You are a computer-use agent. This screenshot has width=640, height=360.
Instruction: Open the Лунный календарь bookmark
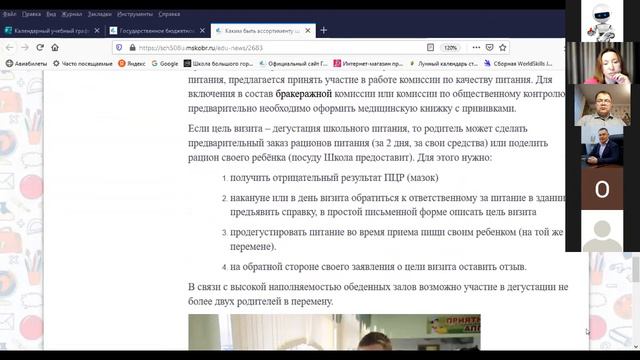(x=444, y=64)
